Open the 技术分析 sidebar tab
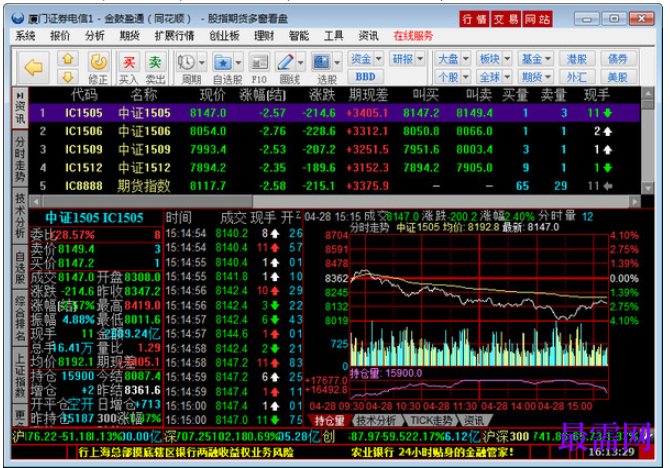This screenshot has height=468, width=670. point(20,215)
